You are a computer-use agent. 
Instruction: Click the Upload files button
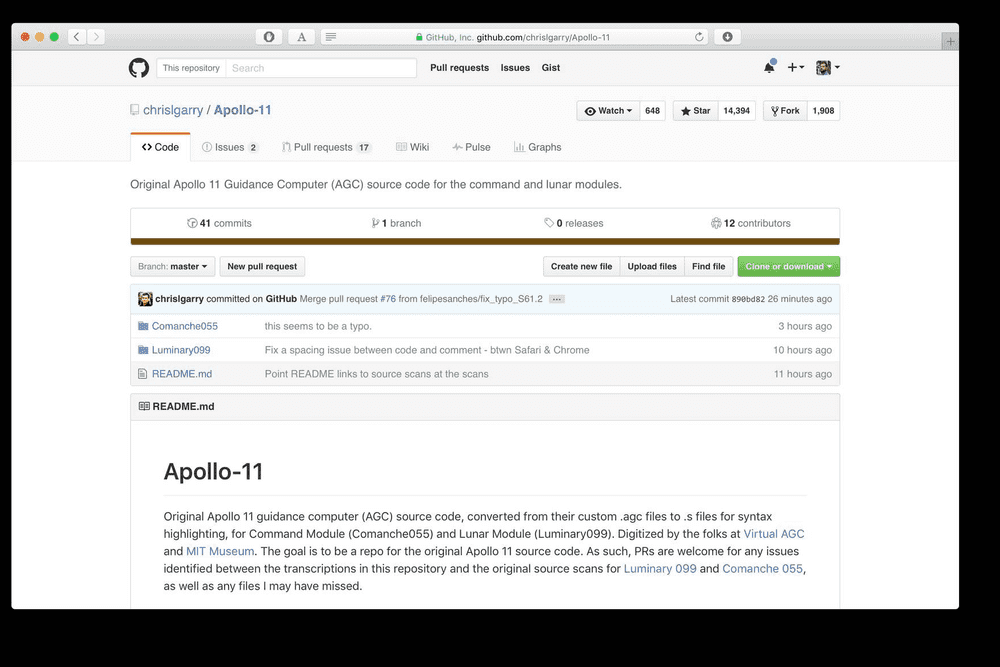[x=652, y=267]
